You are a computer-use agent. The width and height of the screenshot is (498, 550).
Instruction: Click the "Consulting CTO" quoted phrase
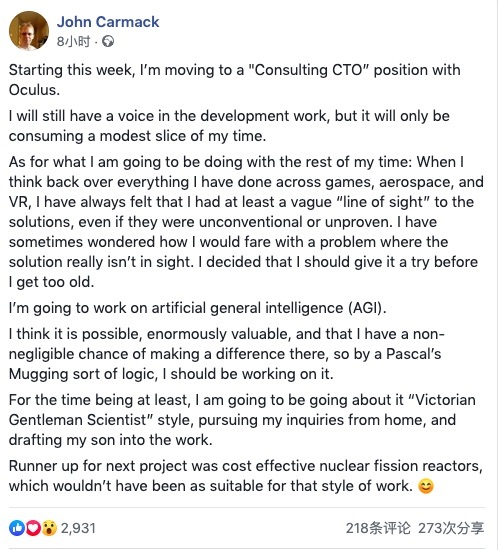pyautogui.click(x=308, y=70)
